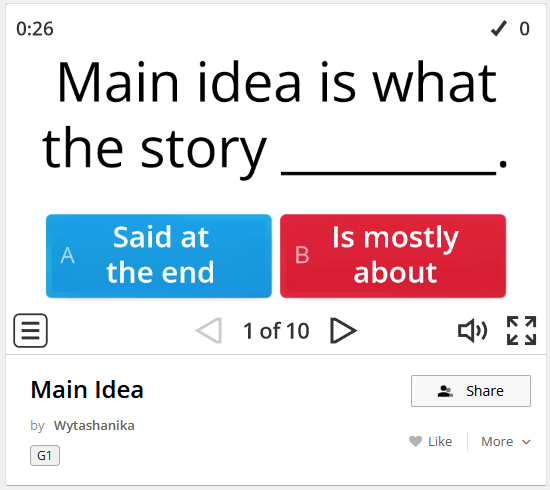Viewport: 550px width, 490px height.
Task: Expand the More dropdown chevron
Action: [526, 442]
